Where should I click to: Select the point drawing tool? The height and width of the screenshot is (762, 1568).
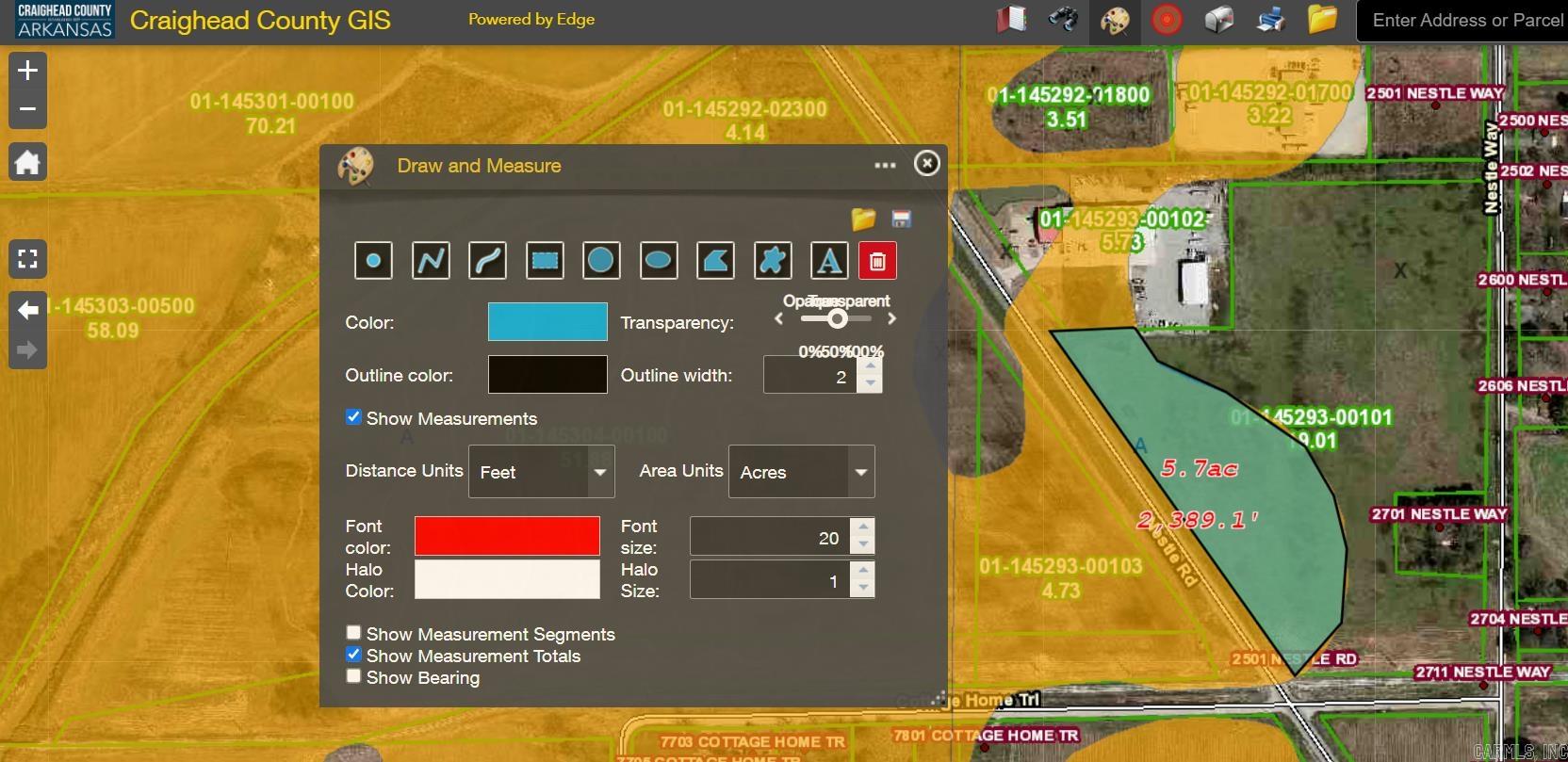pos(373,261)
